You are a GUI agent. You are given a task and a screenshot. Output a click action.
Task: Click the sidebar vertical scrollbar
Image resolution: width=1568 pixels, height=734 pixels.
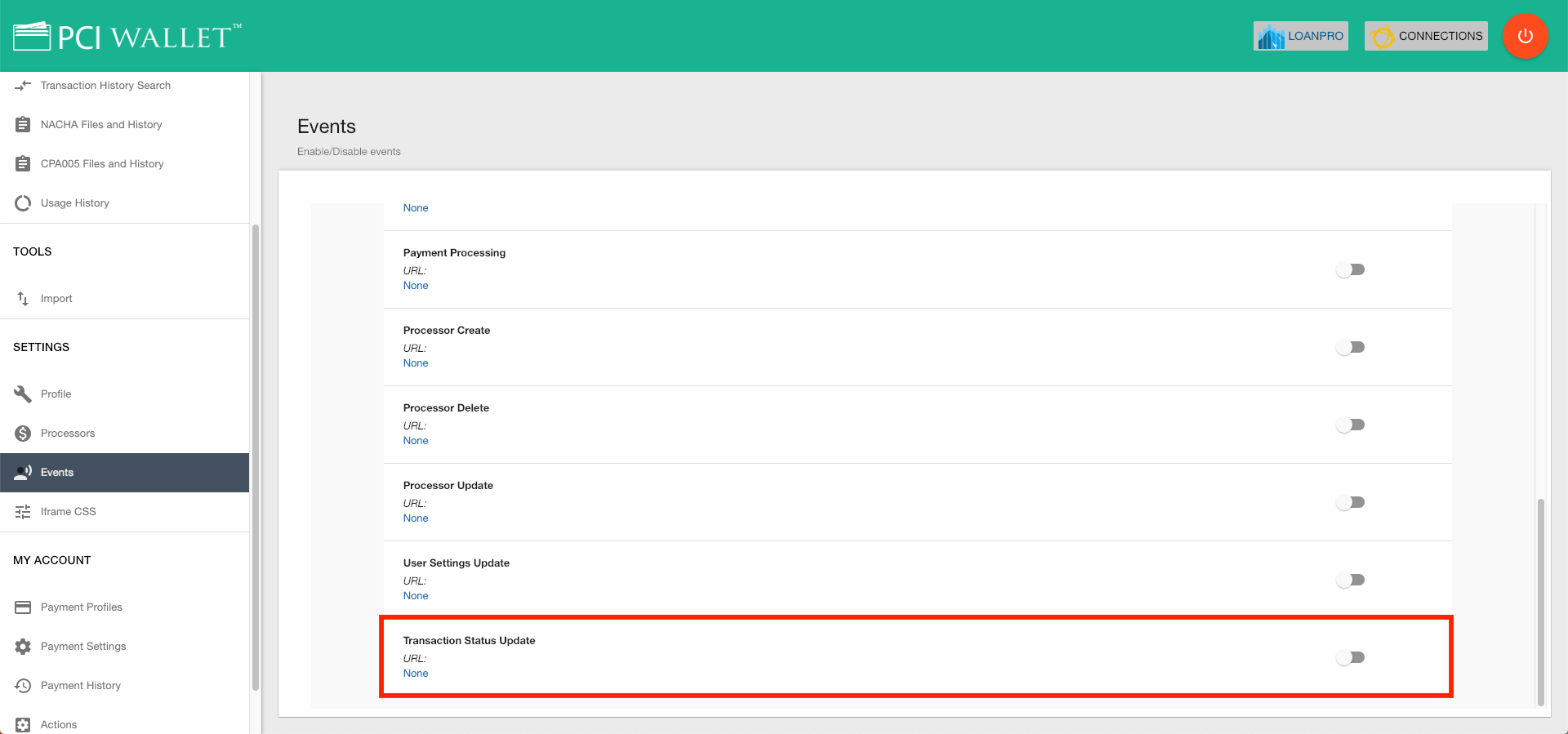256,457
